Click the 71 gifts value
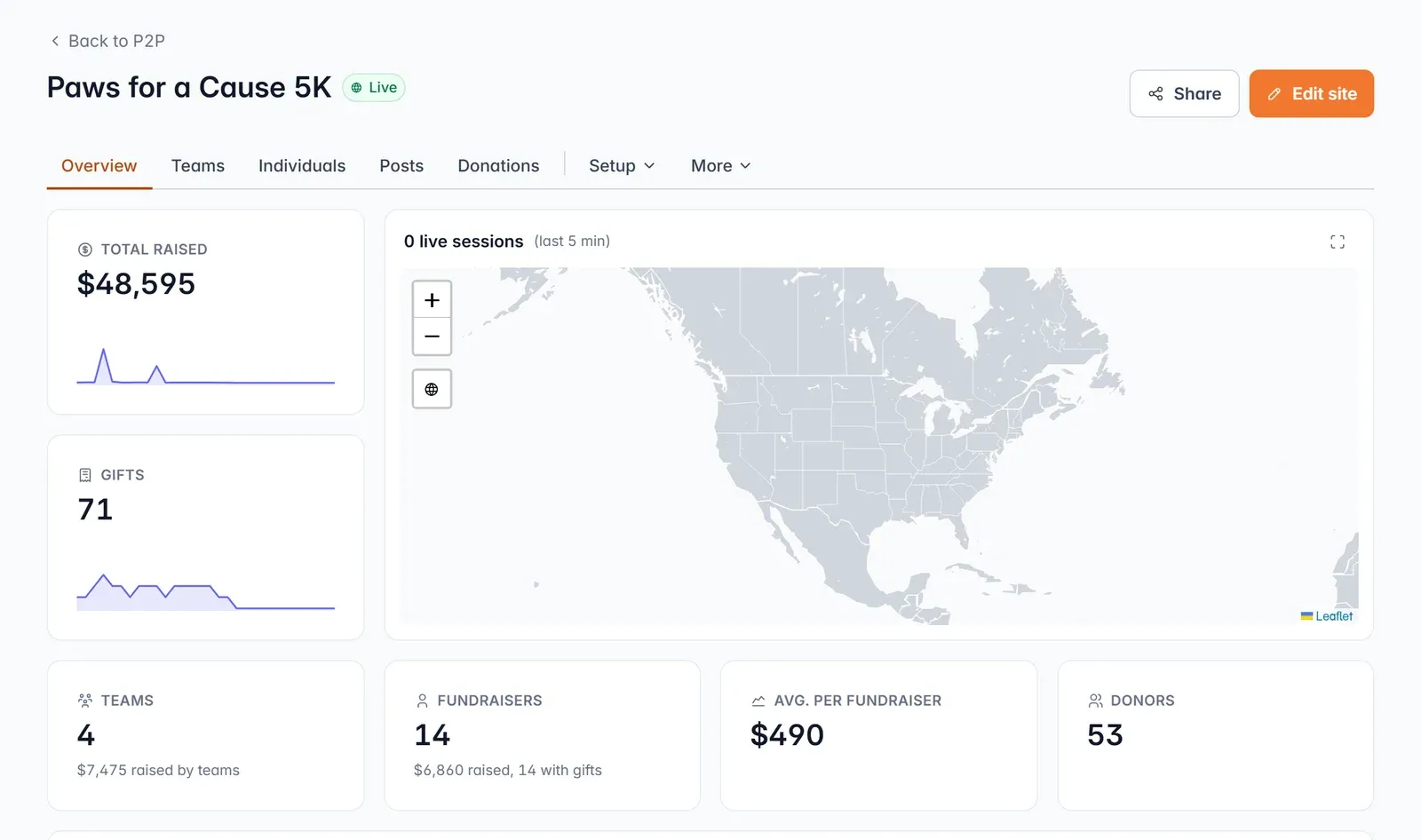Image resolution: width=1421 pixels, height=840 pixels. coord(95,510)
